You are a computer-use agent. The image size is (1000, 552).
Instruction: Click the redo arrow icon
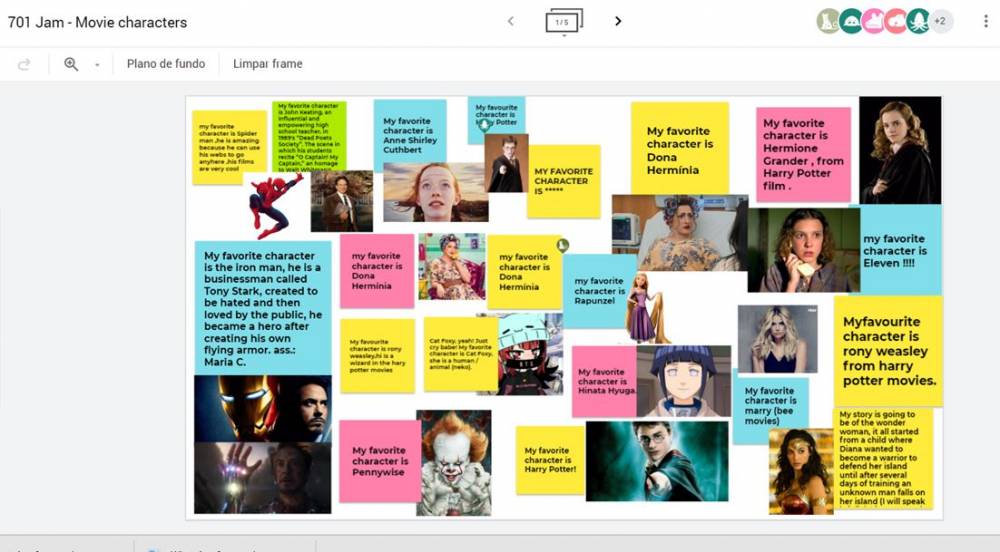[x=24, y=64]
